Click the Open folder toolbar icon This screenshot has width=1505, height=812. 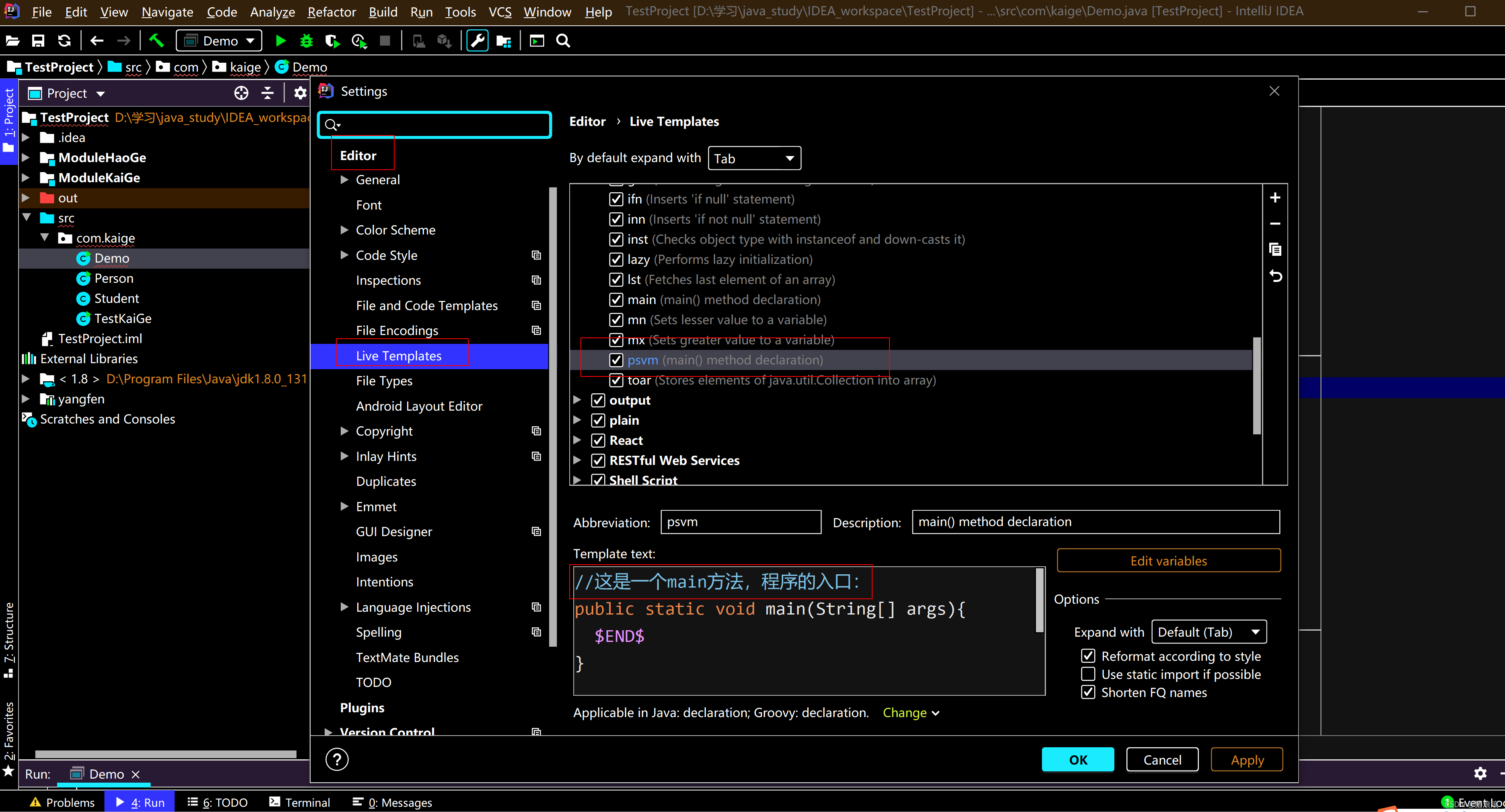[13, 41]
